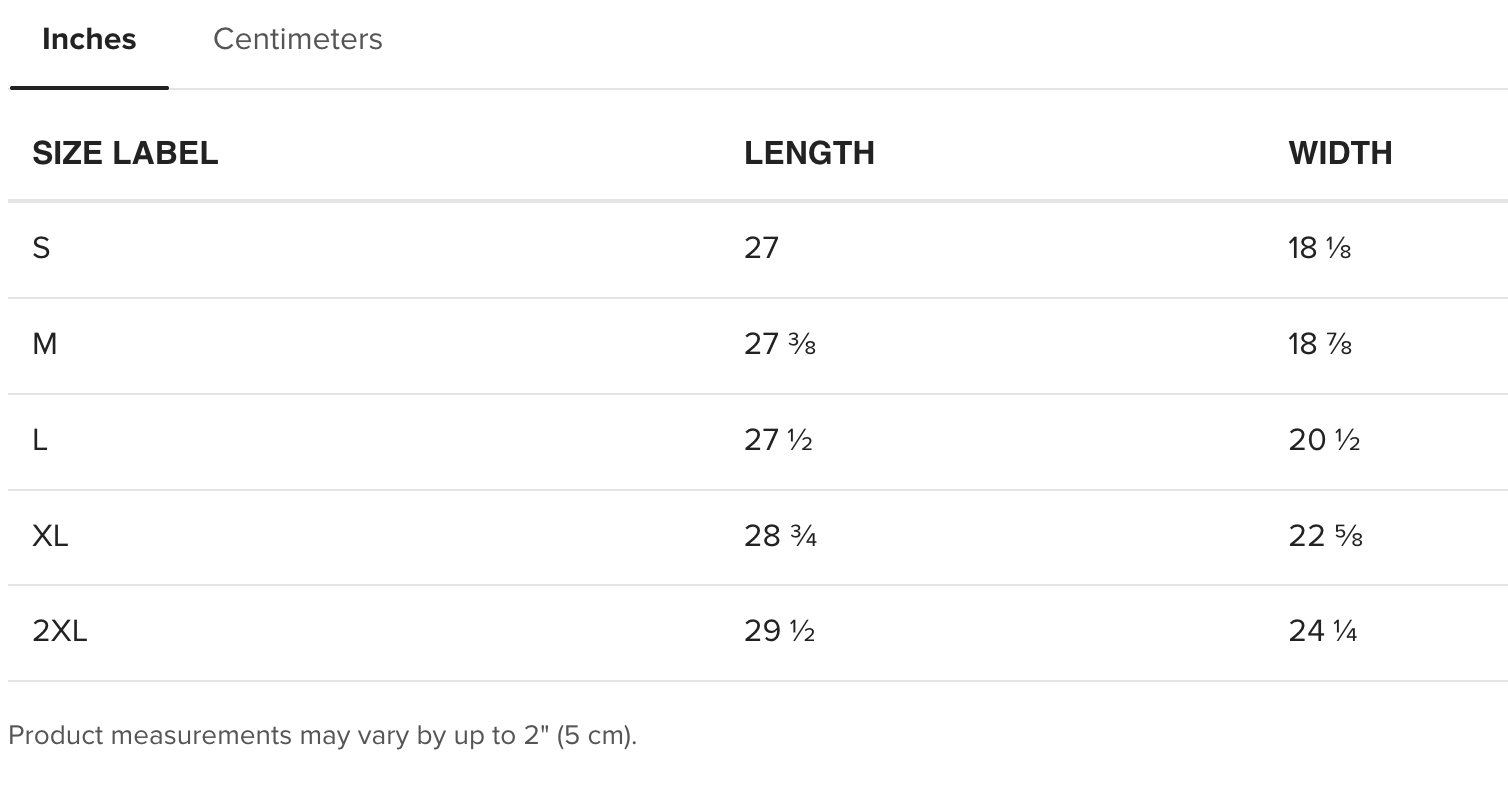
Task: Select the XL width value 22 ⅝
Action: tap(1325, 536)
